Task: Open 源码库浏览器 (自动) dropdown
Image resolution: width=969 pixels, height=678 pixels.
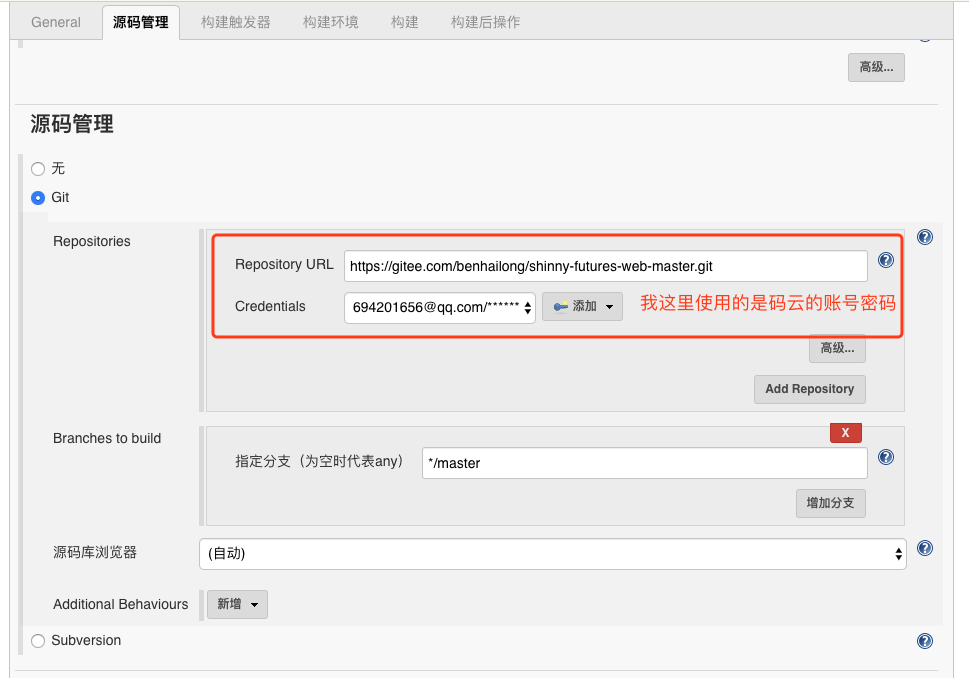Action: pyautogui.click(x=552, y=554)
